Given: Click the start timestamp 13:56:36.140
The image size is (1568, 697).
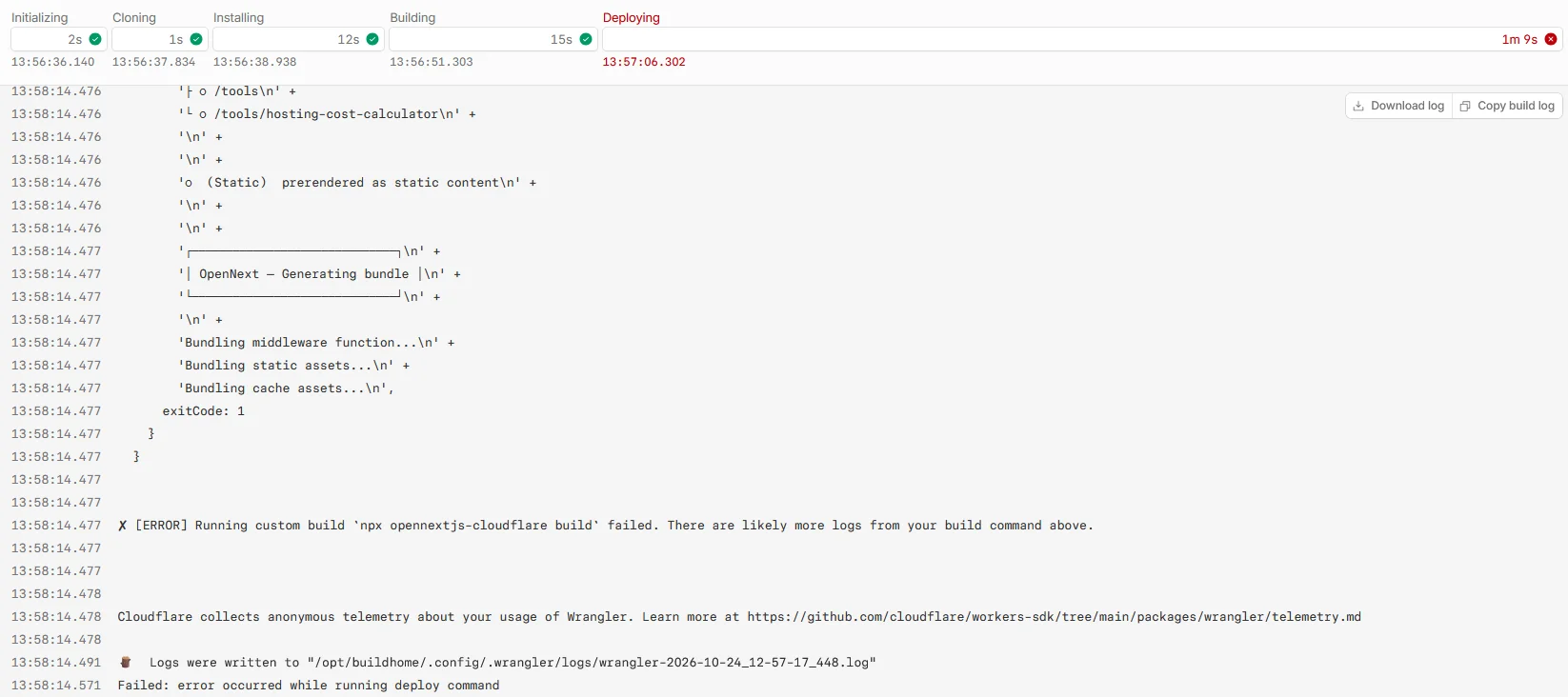Looking at the screenshot, I should pos(53,62).
